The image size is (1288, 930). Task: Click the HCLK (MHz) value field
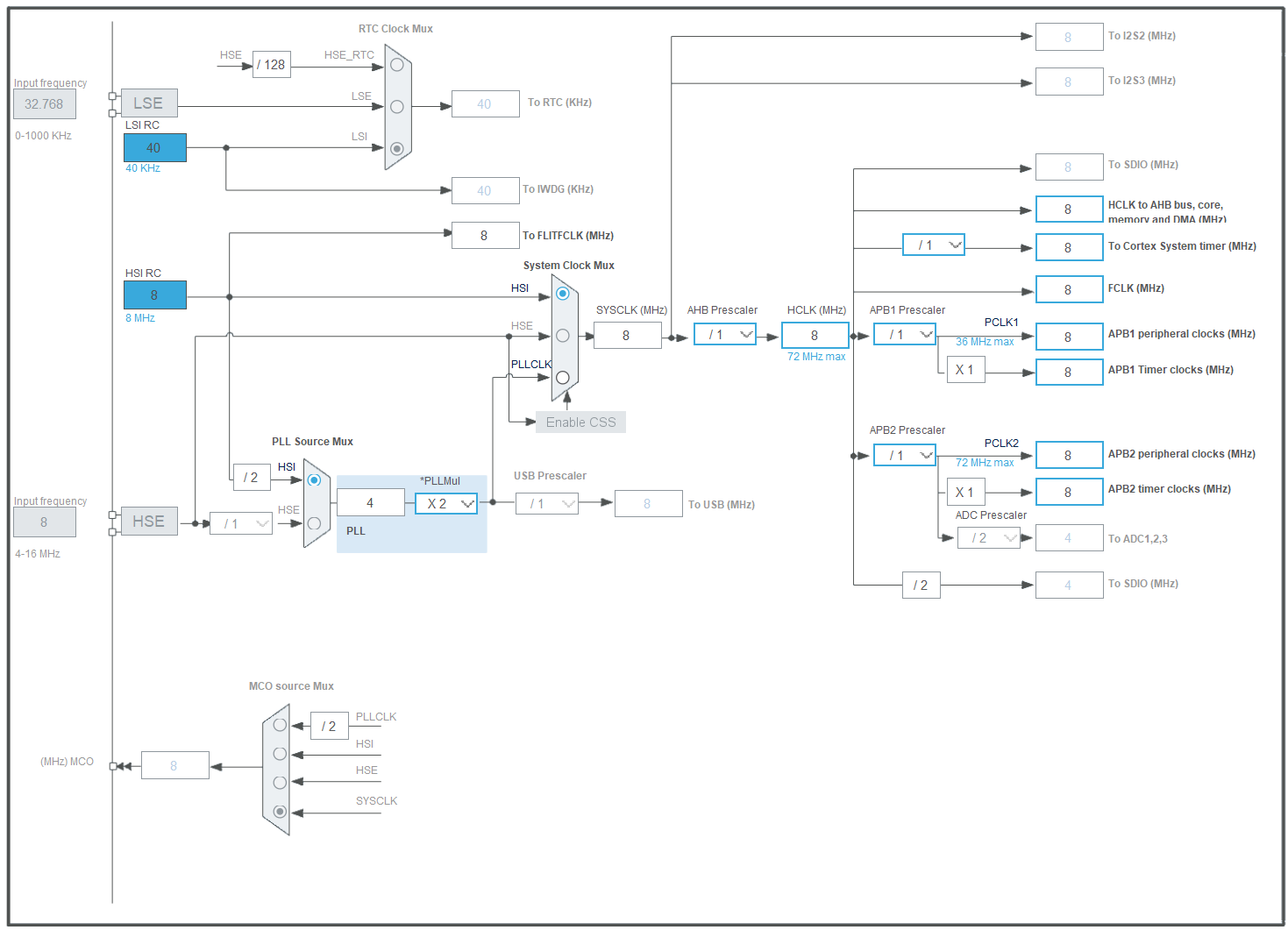pyautogui.click(x=815, y=335)
